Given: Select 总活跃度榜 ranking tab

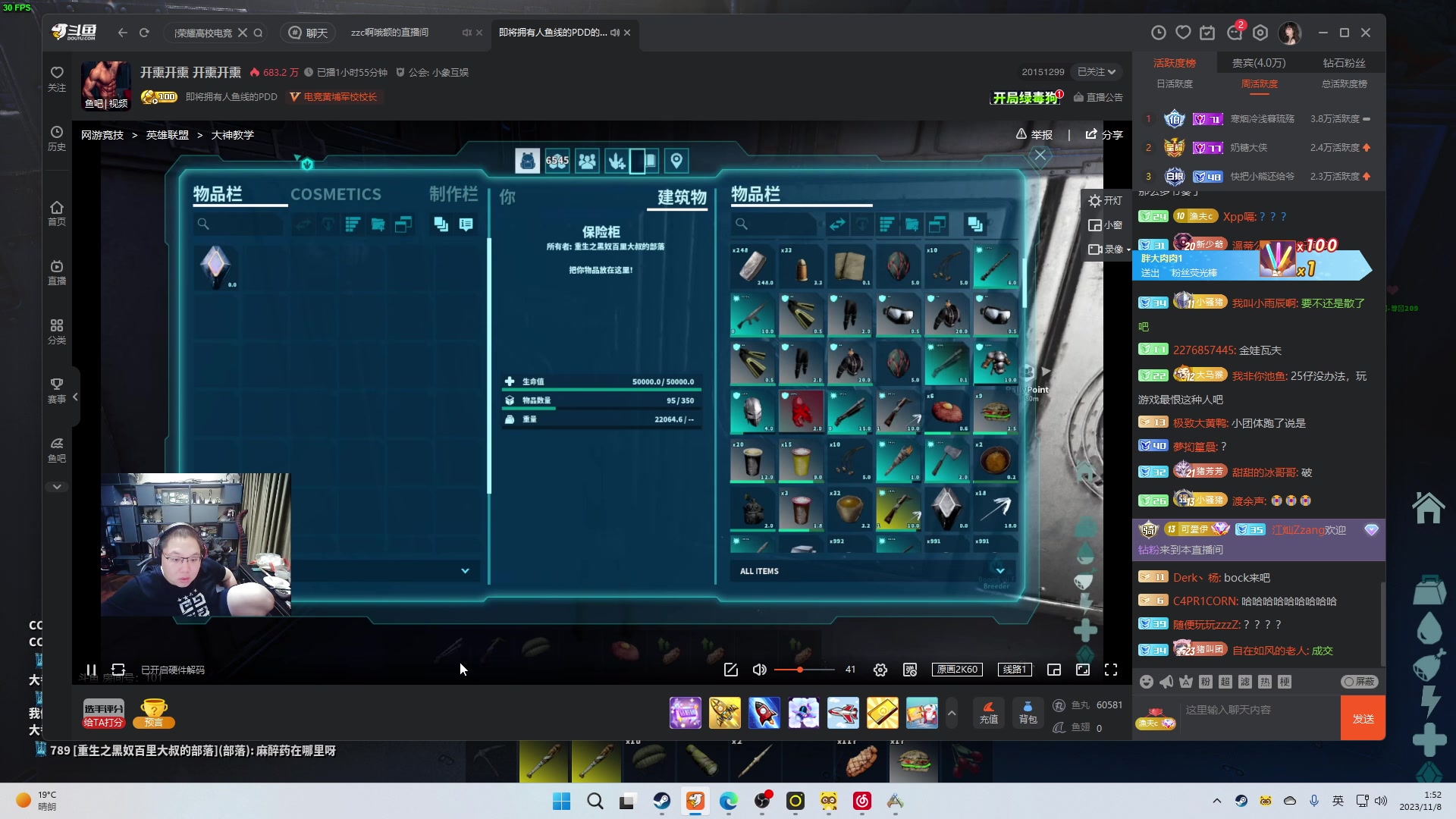Looking at the screenshot, I should tap(1345, 84).
